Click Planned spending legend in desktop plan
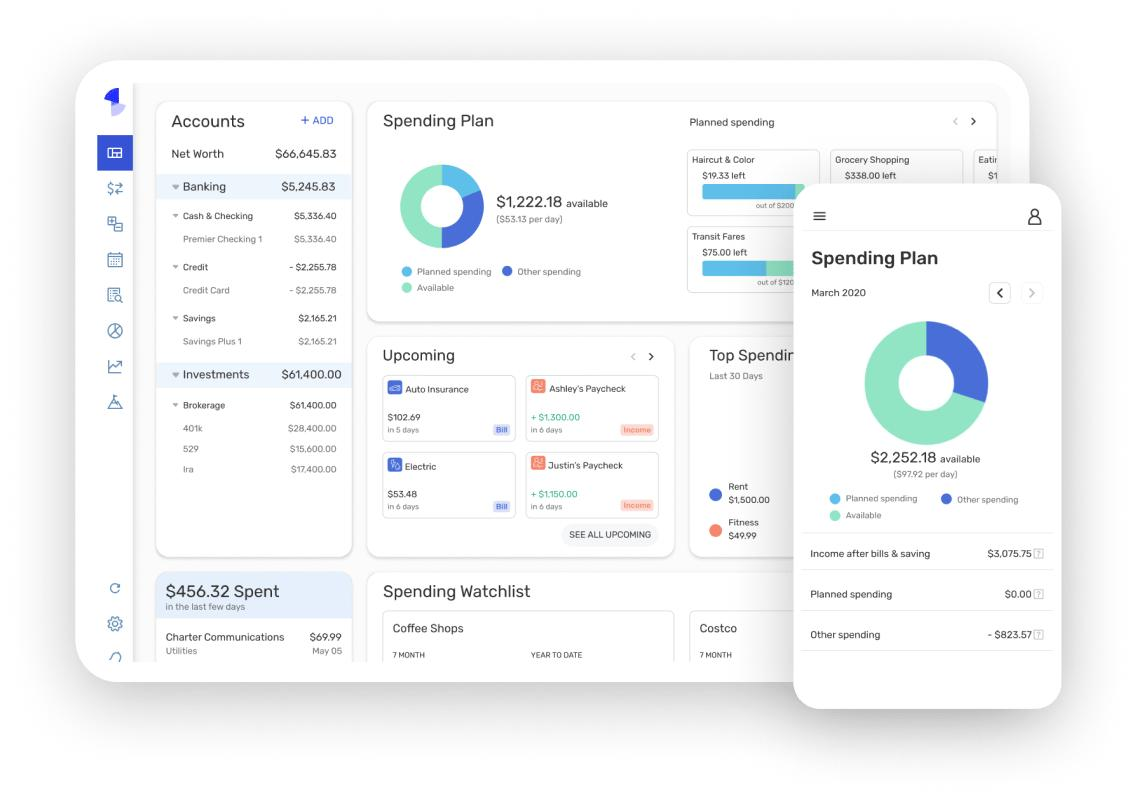 tap(447, 272)
